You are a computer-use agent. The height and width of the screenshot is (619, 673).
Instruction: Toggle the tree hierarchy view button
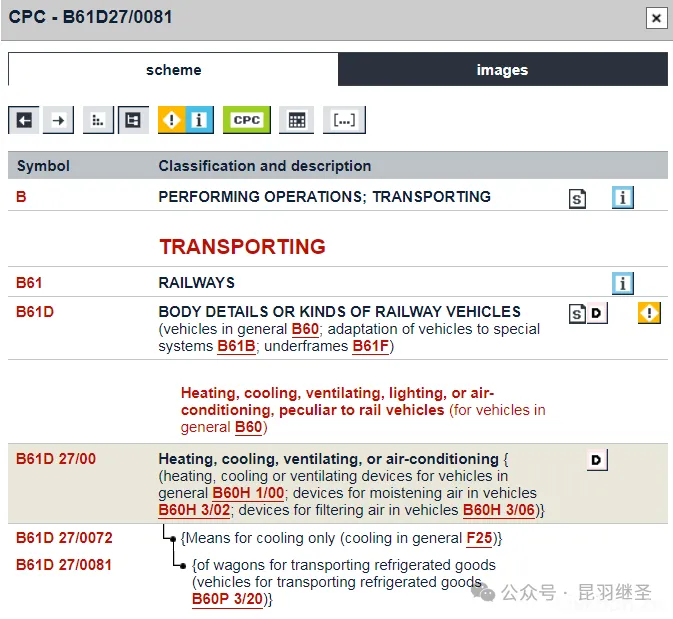coord(133,120)
